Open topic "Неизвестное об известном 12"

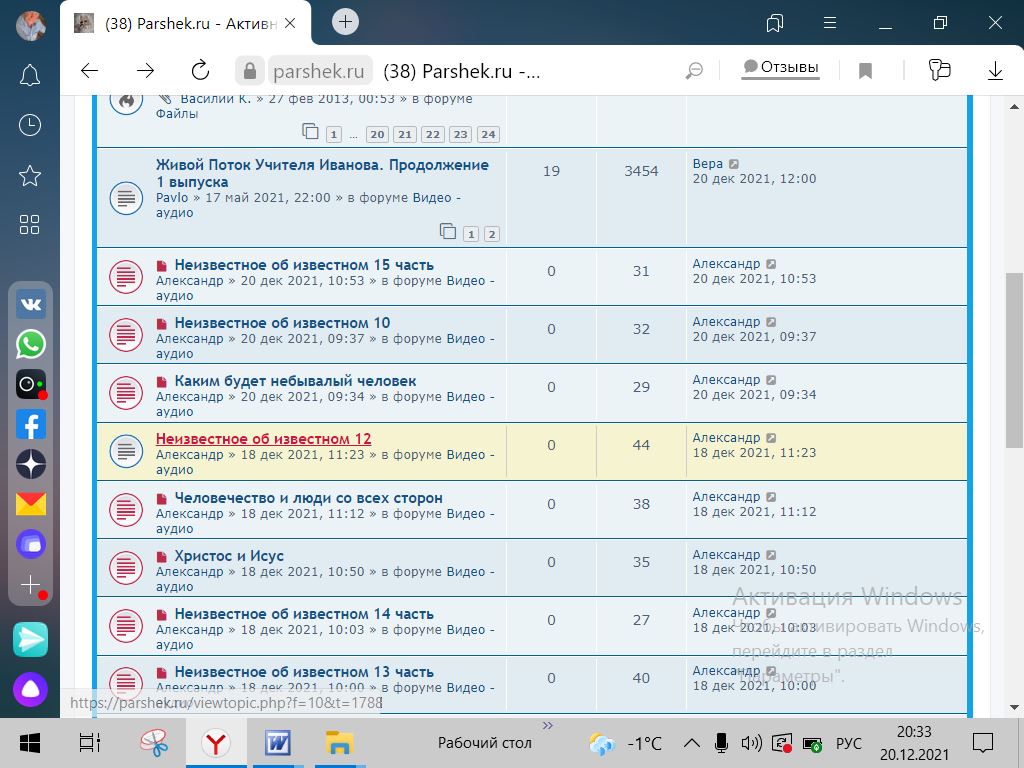[263, 439]
